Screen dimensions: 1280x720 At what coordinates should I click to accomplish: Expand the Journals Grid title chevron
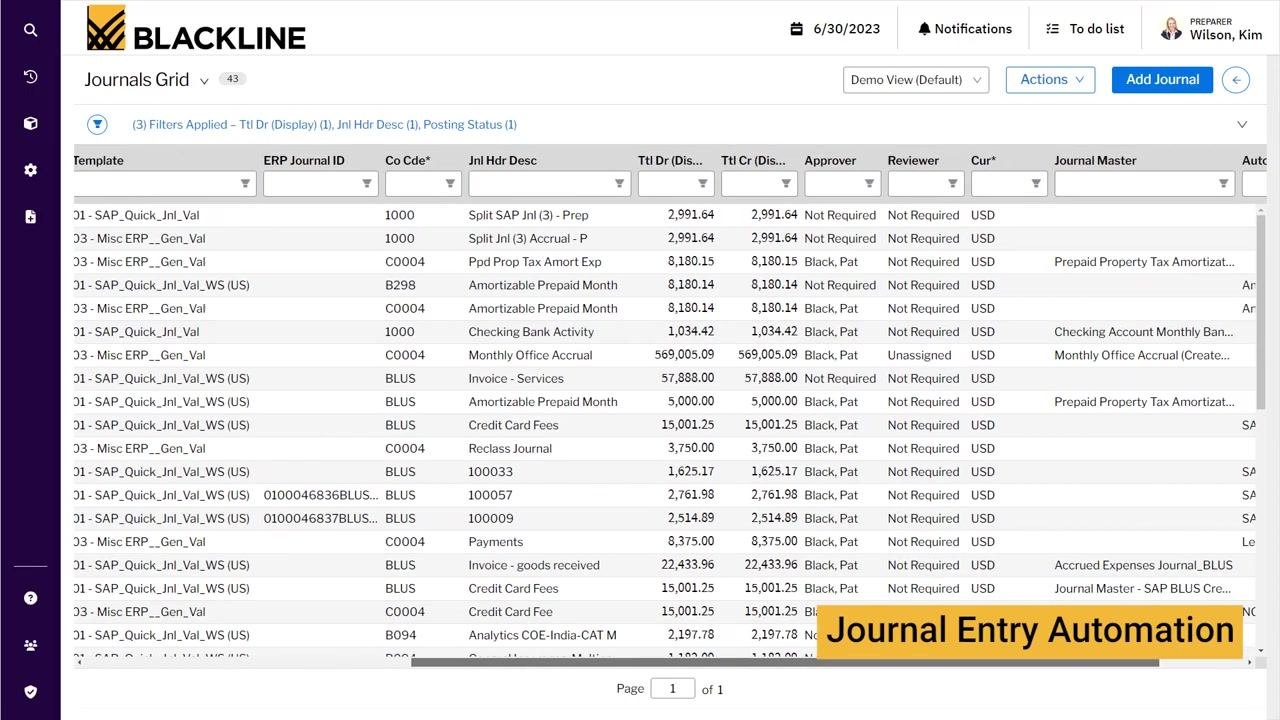pos(204,81)
